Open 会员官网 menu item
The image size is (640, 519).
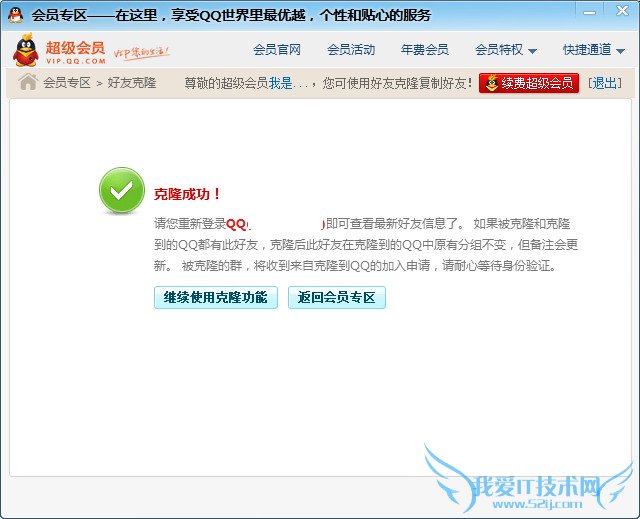tap(277, 50)
